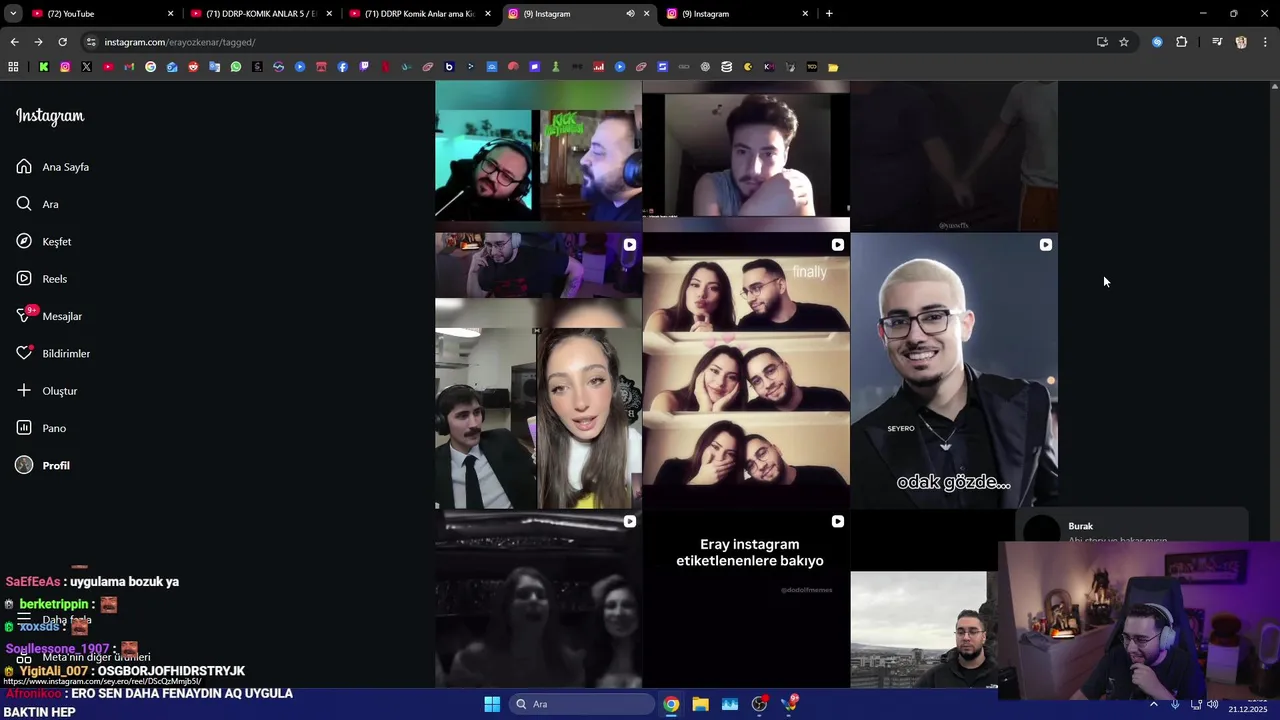Show hidden system tray icons
This screenshot has width=1280, height=720.
click(x=1153, y=704)
